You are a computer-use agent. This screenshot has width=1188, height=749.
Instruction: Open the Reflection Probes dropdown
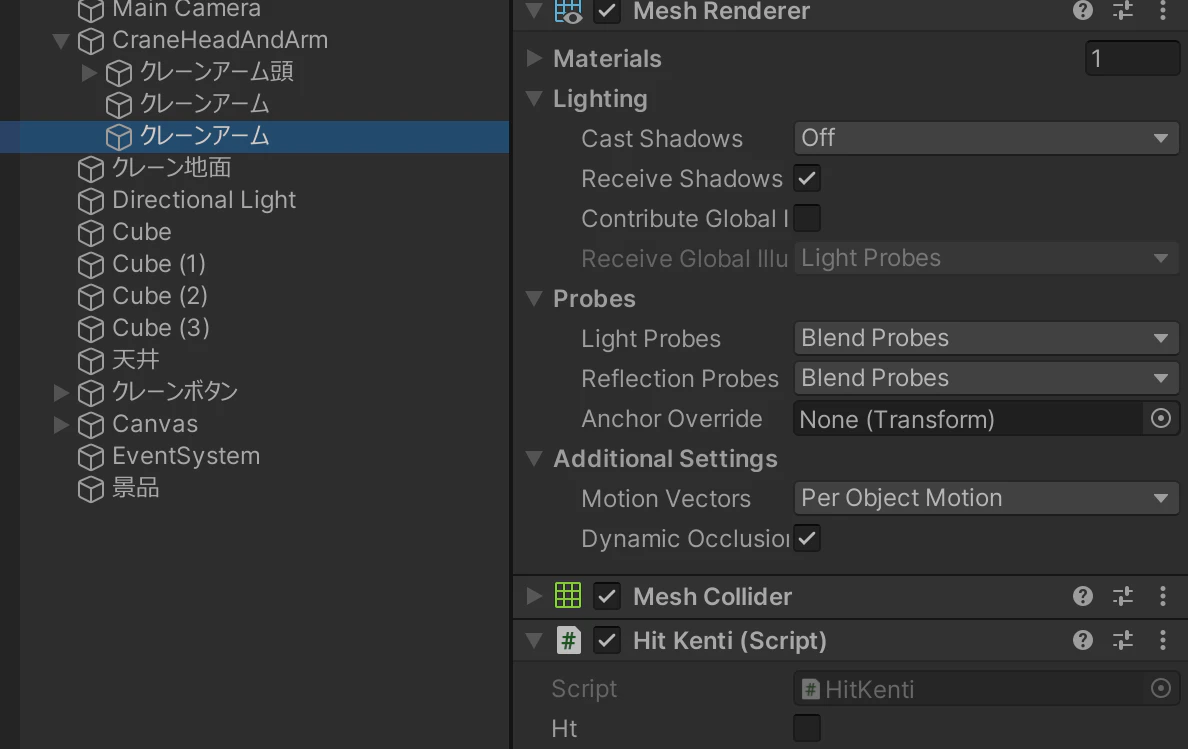986,378
